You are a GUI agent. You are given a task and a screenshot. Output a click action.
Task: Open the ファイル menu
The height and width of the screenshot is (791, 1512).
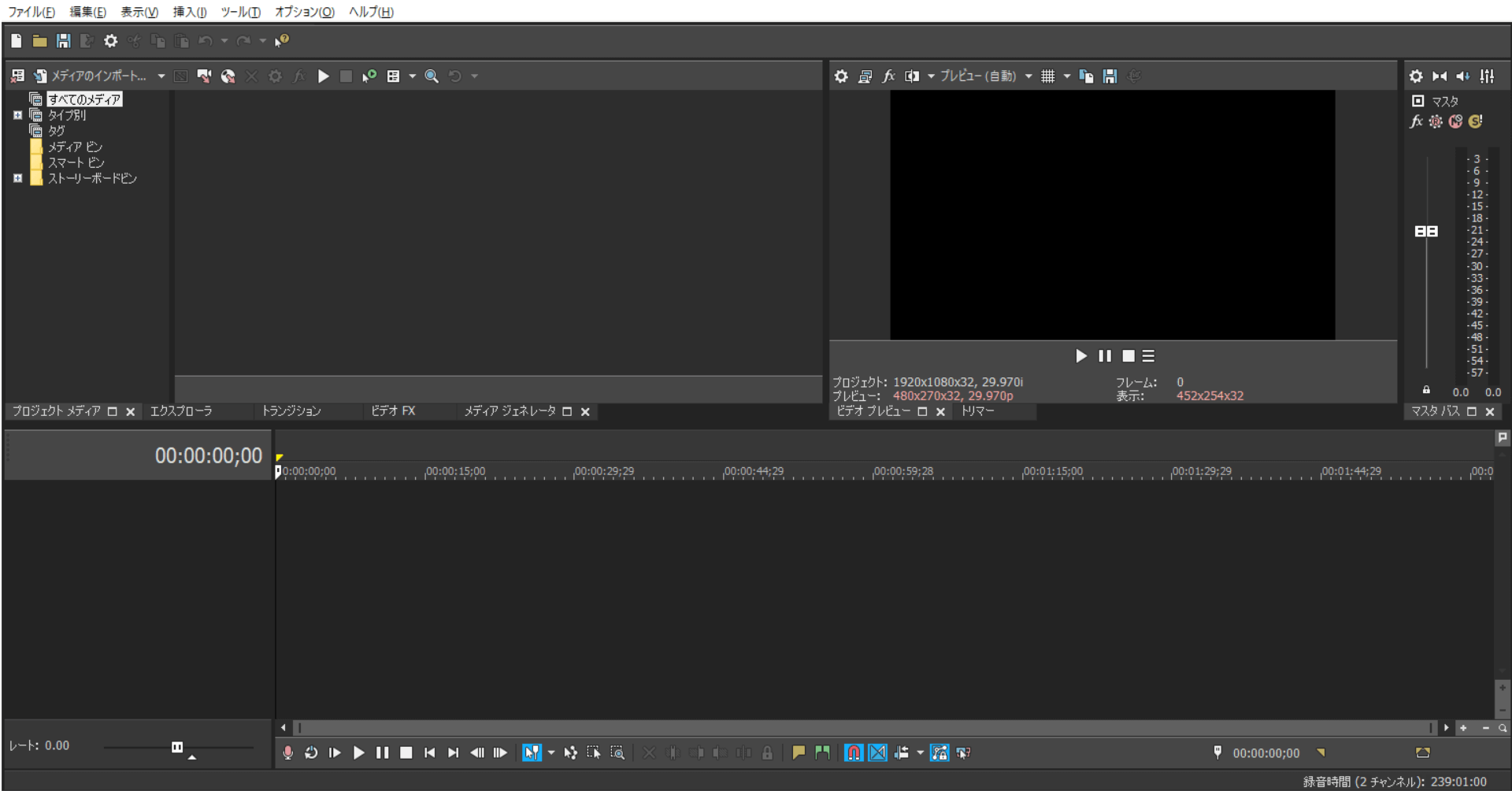pyautogui.click(x=31, y=12)
